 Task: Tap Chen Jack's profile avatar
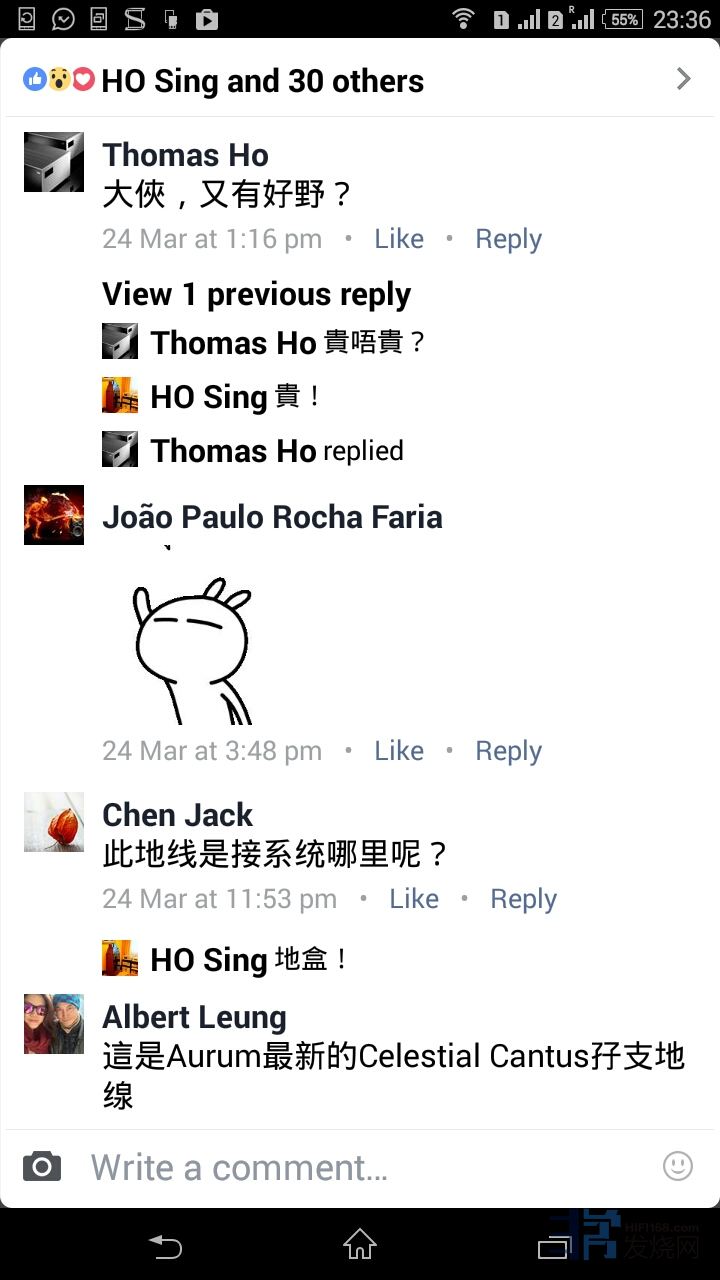[54, 822]
